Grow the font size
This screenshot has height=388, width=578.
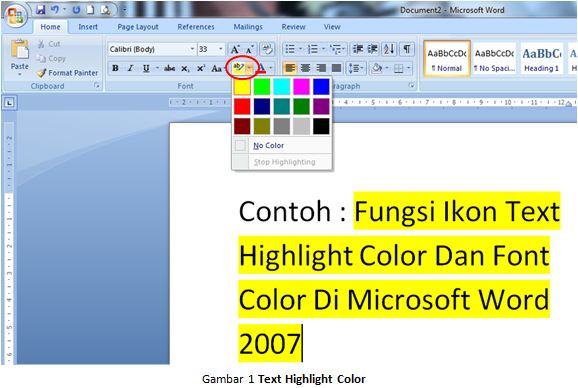pos(235,49)
